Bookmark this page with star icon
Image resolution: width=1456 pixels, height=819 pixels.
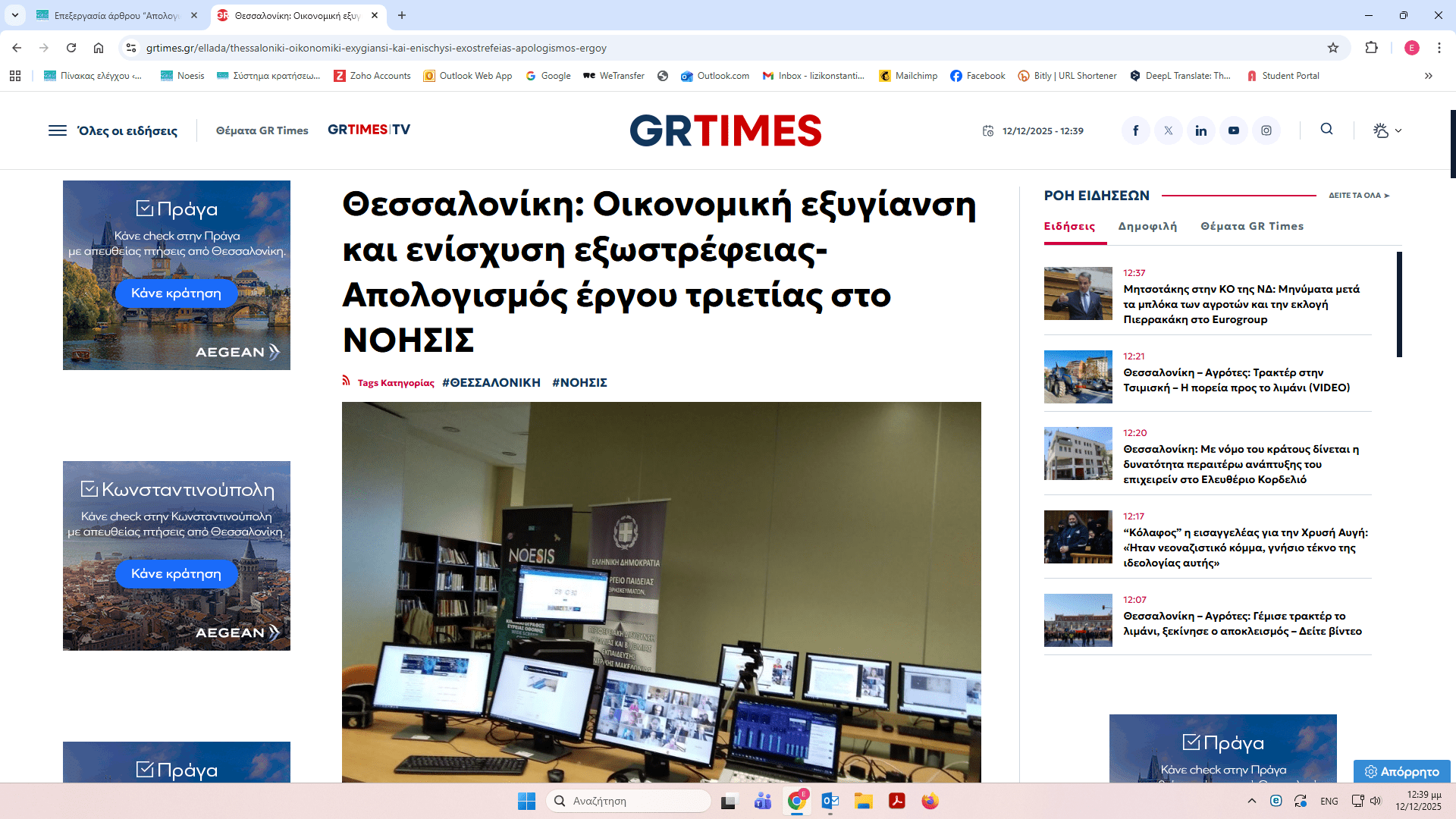(1333, 48)
